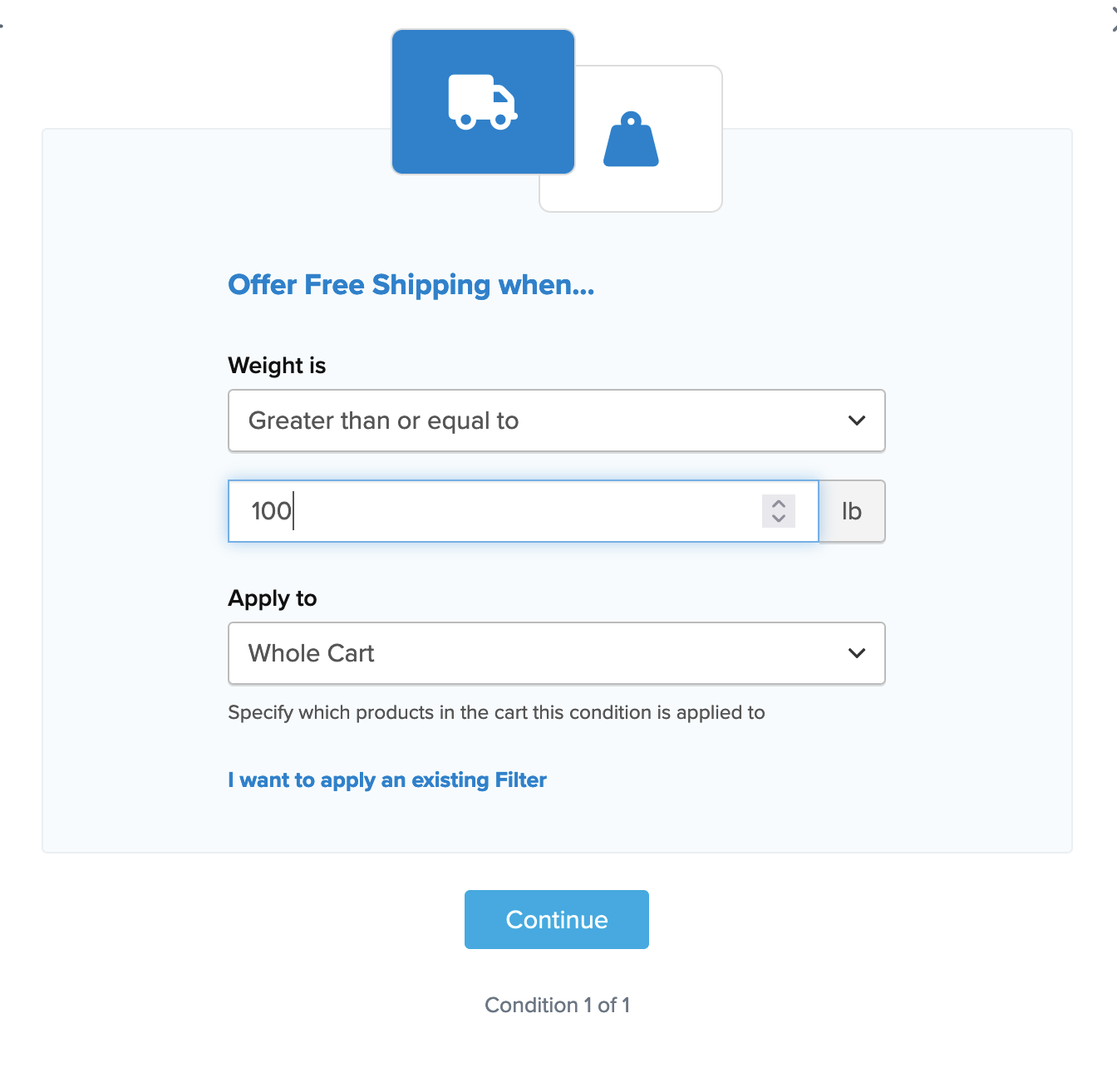Increase weight using the stepper up arrow
Screen dimensions: 1117x1092
click(779, 504)
